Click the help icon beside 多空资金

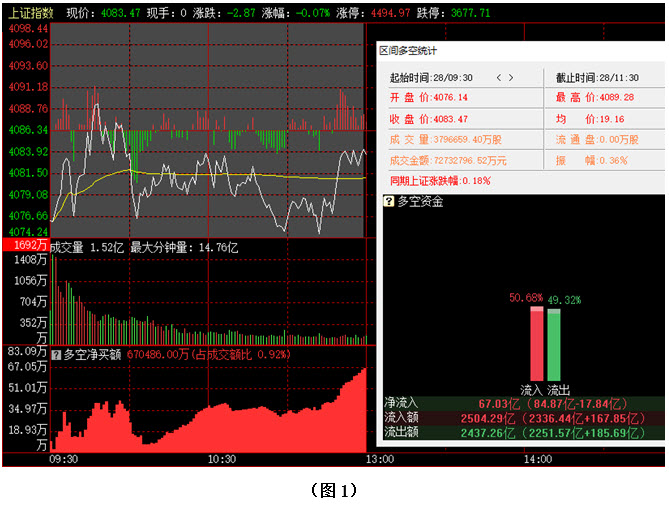point(389,201)
